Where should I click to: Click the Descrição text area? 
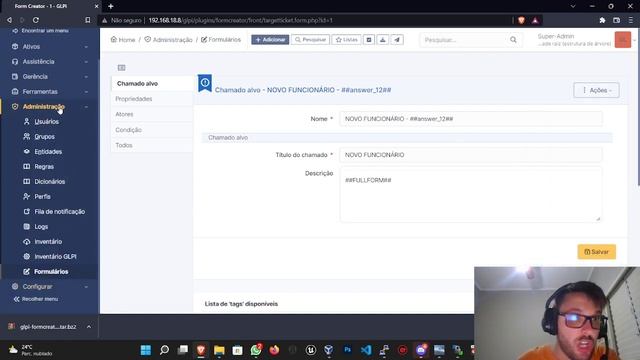point(471,195)
